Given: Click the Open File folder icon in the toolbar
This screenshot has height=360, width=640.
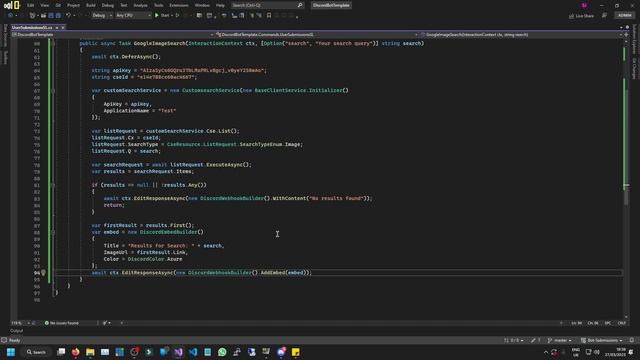Looking at the screenshot, I should [x=43, y=16].
